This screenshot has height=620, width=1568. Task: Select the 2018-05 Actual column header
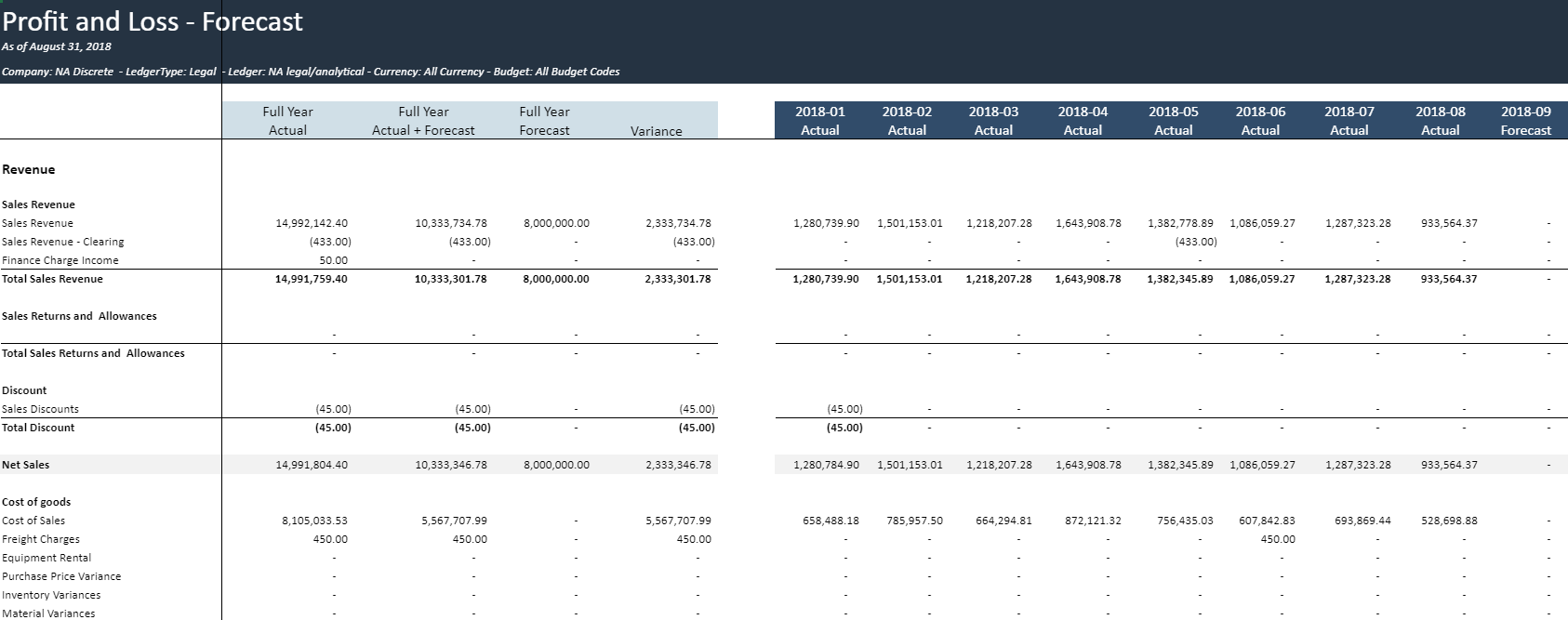[x=1173, y=121]
